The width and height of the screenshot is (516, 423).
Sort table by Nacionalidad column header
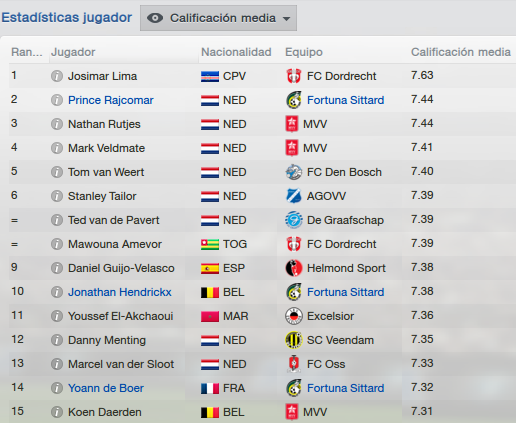(236, 52)
